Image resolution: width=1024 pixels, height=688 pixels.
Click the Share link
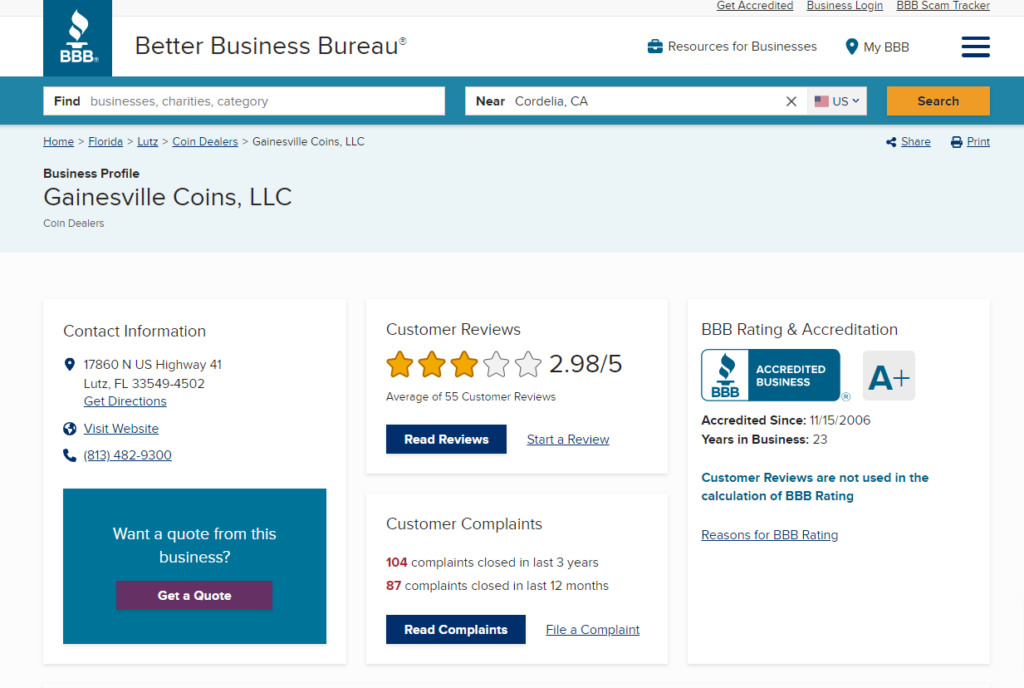[916, 142]
